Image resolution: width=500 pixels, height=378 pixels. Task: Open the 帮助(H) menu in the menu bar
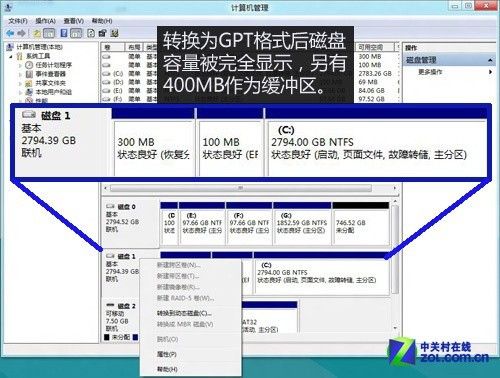[102, 21]
